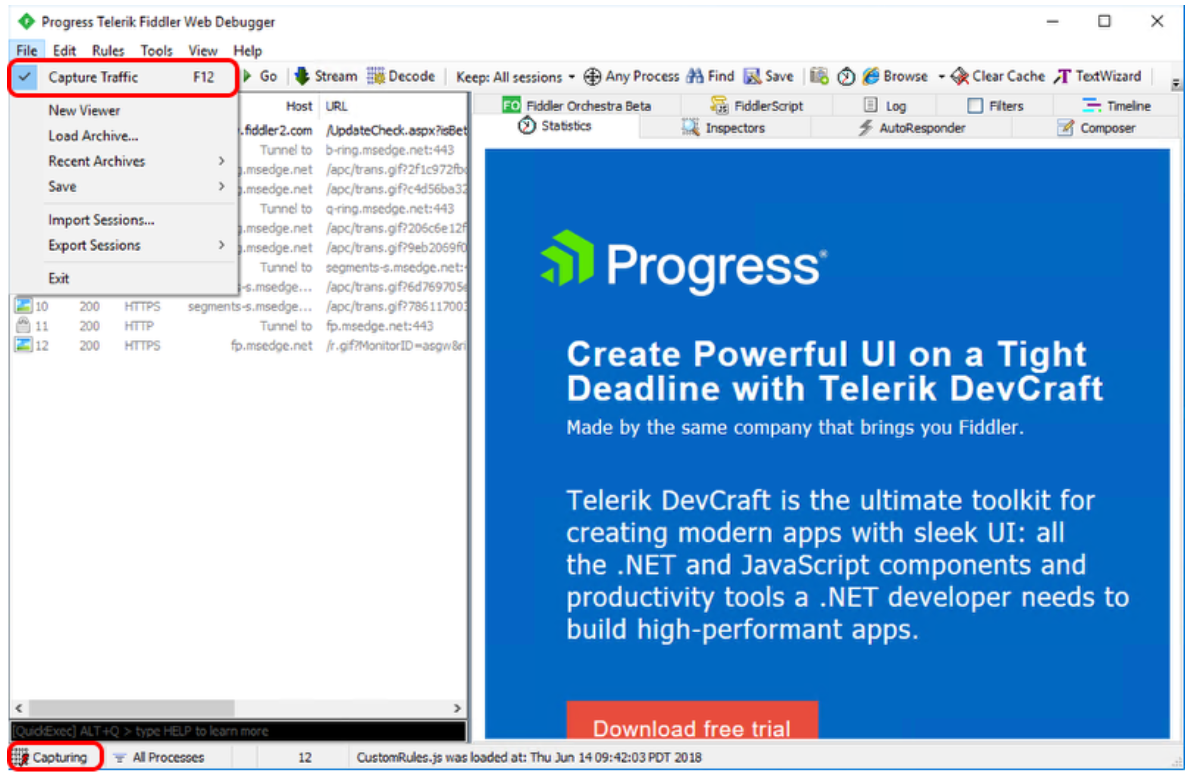Expand the Export Sessions submenu
Screen dimensions: 1188x775
(x=94, y=245)
